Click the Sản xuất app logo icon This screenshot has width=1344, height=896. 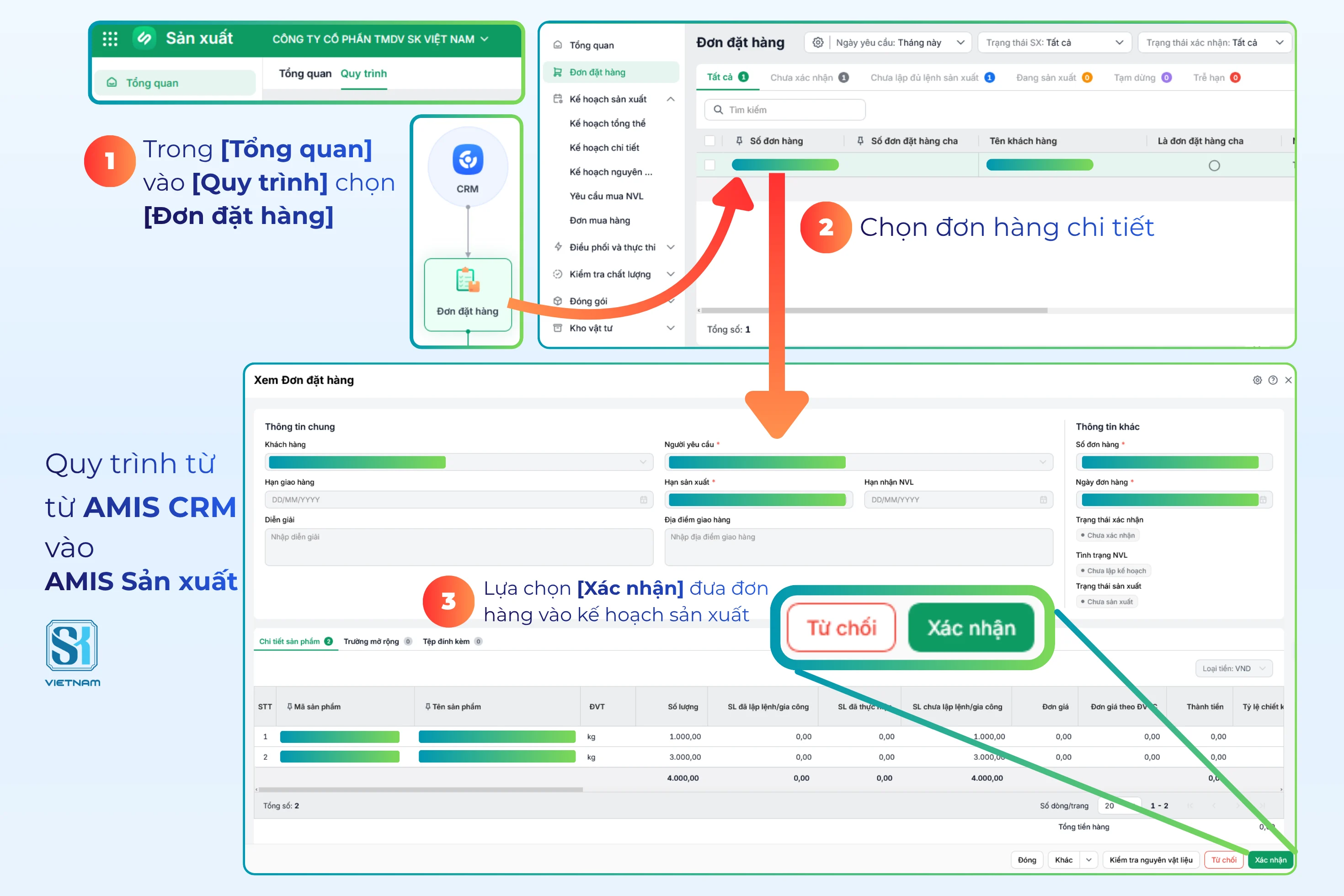tap(144, 38)
